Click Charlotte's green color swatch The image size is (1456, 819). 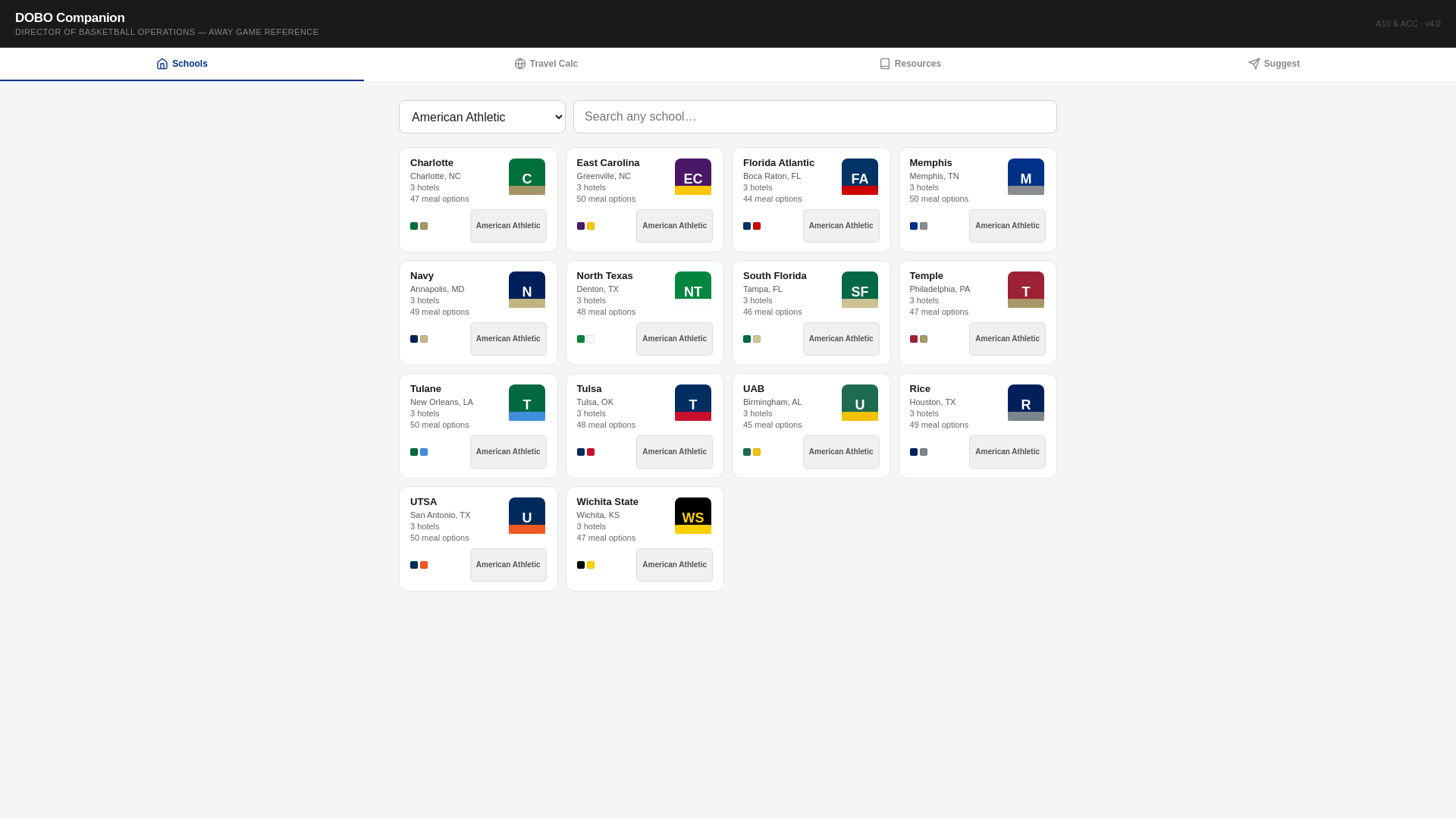pos(414,226)
